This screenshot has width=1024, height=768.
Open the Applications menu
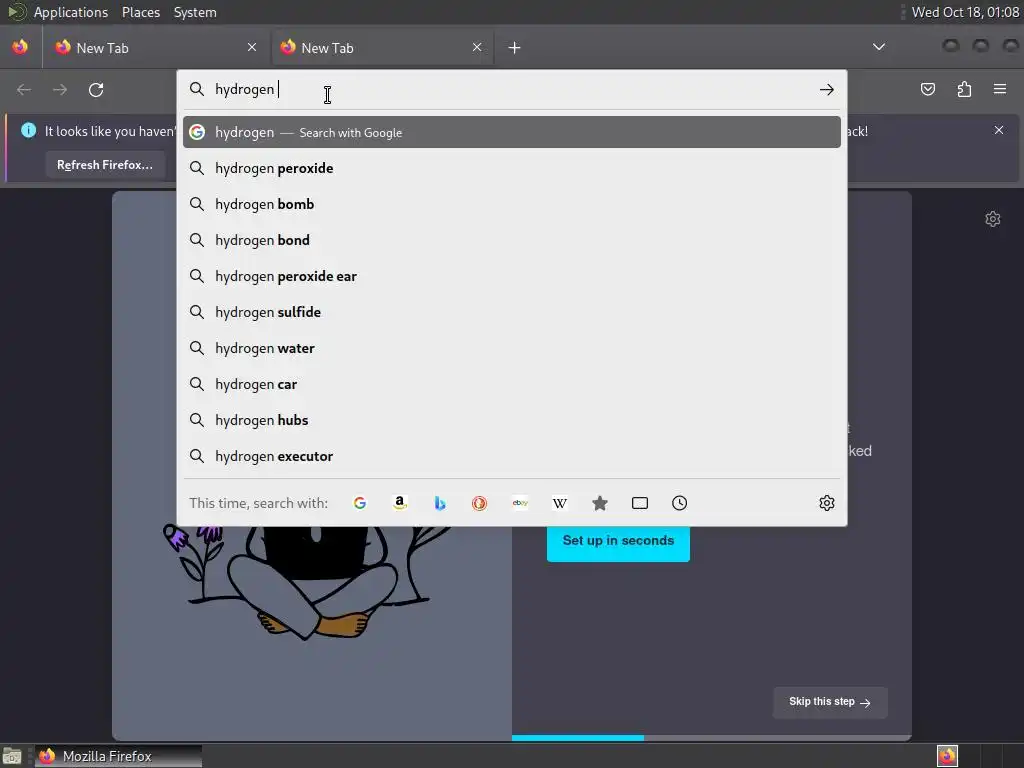tap(71, 12)
